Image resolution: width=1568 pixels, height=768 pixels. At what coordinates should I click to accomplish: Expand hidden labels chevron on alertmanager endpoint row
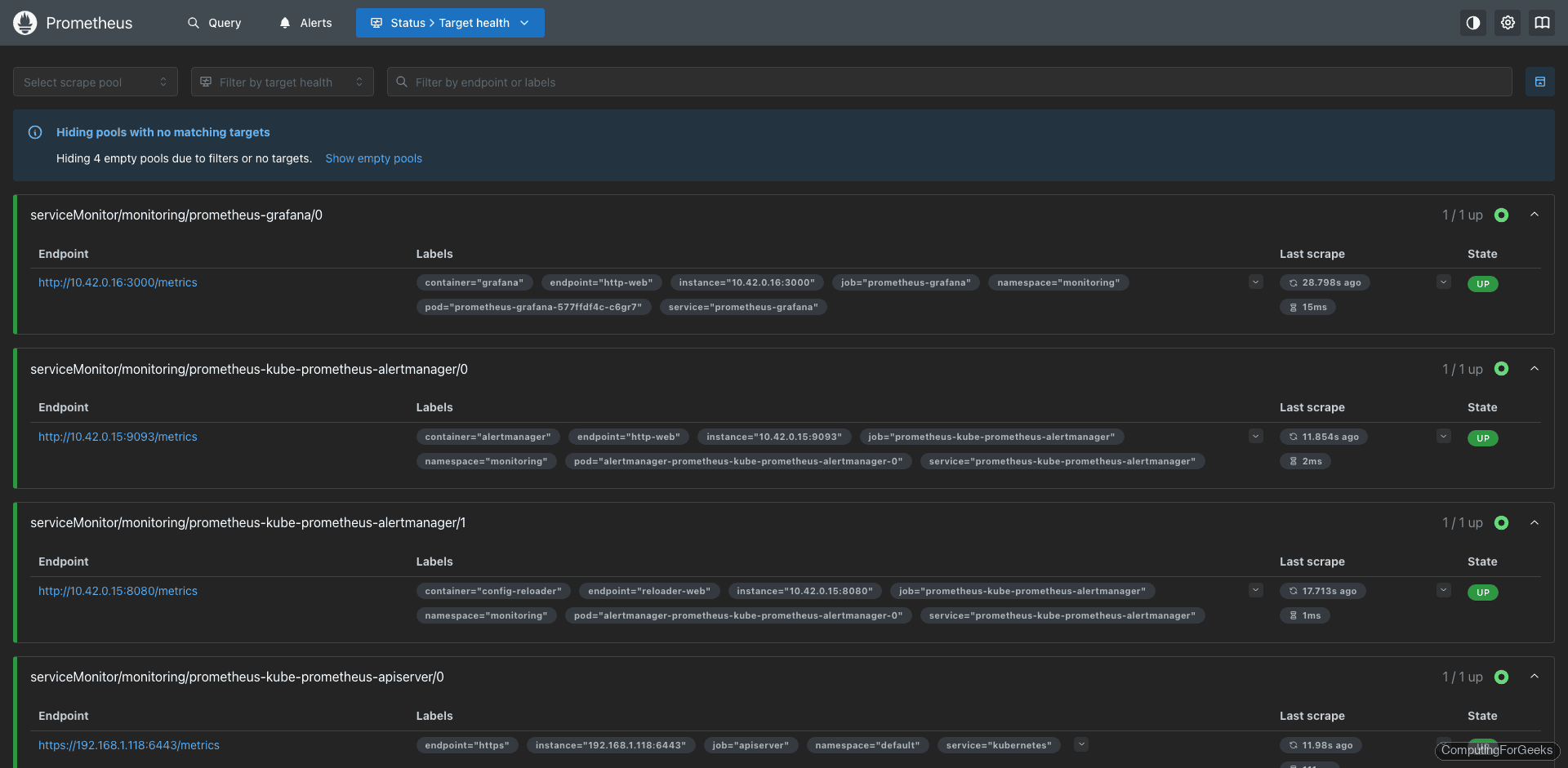1255,436
